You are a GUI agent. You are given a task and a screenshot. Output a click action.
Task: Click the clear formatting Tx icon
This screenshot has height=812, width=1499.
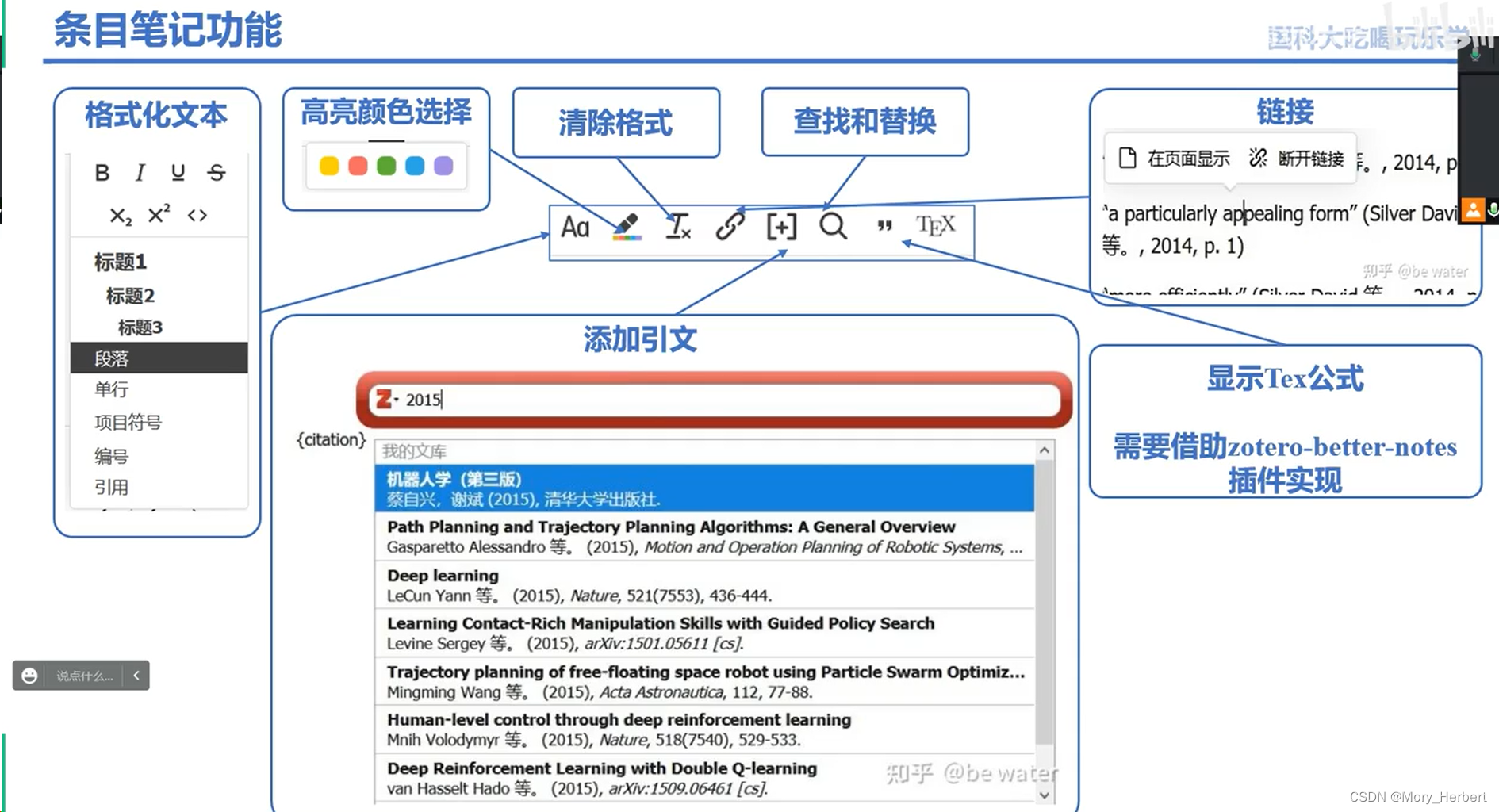tap(678, 227)
